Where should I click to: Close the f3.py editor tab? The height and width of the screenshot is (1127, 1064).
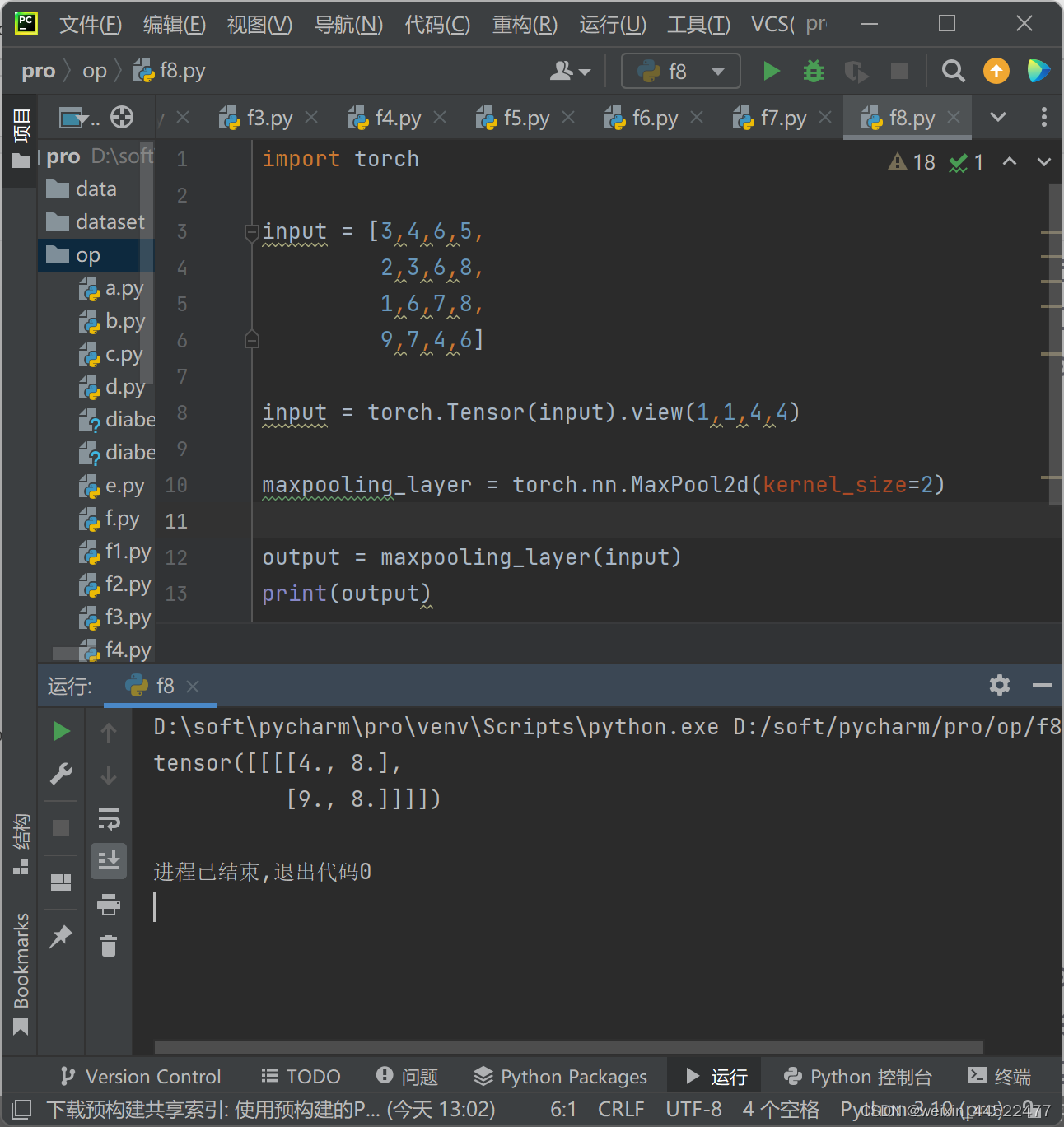point(311,118)
